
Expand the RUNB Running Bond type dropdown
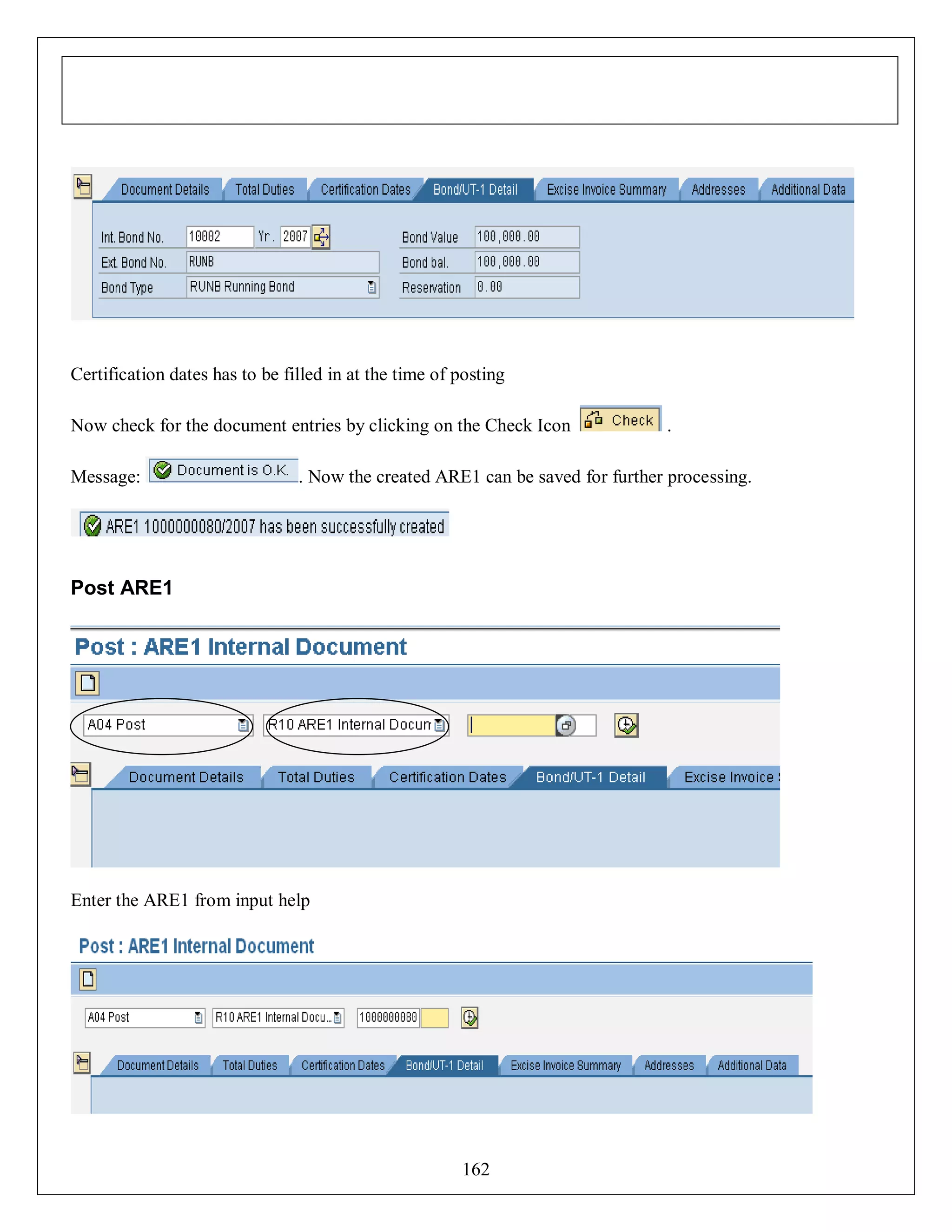[372, 287]
